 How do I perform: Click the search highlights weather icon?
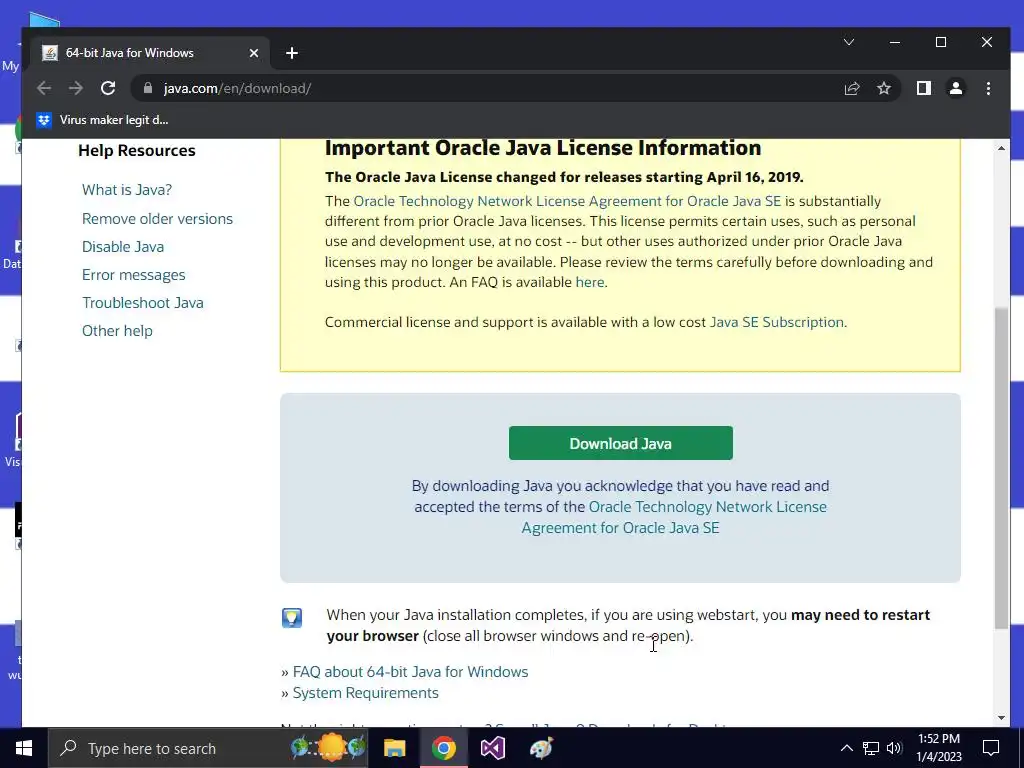tap(328, 748)
